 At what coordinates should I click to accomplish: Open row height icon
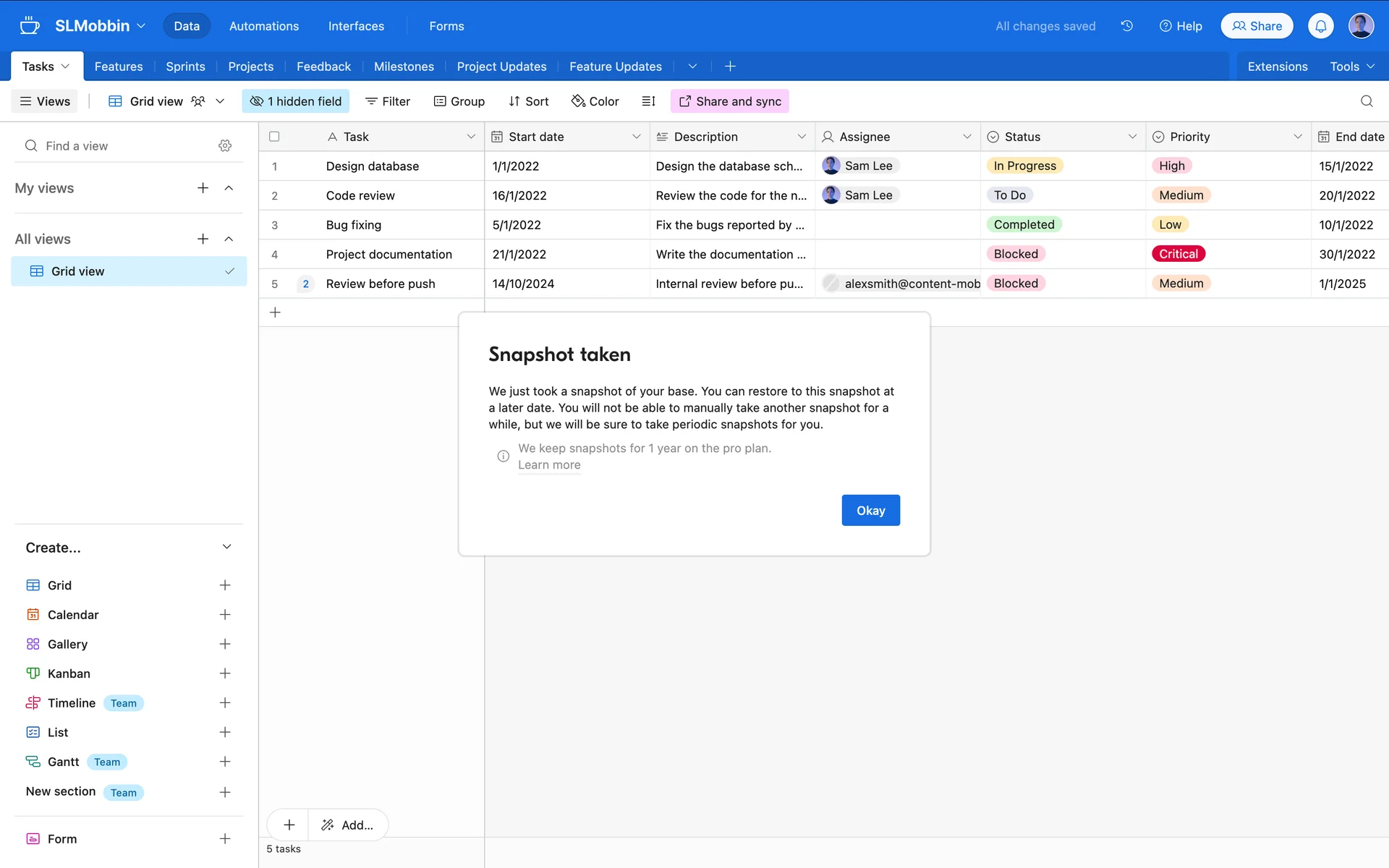(x=648, y=101)
